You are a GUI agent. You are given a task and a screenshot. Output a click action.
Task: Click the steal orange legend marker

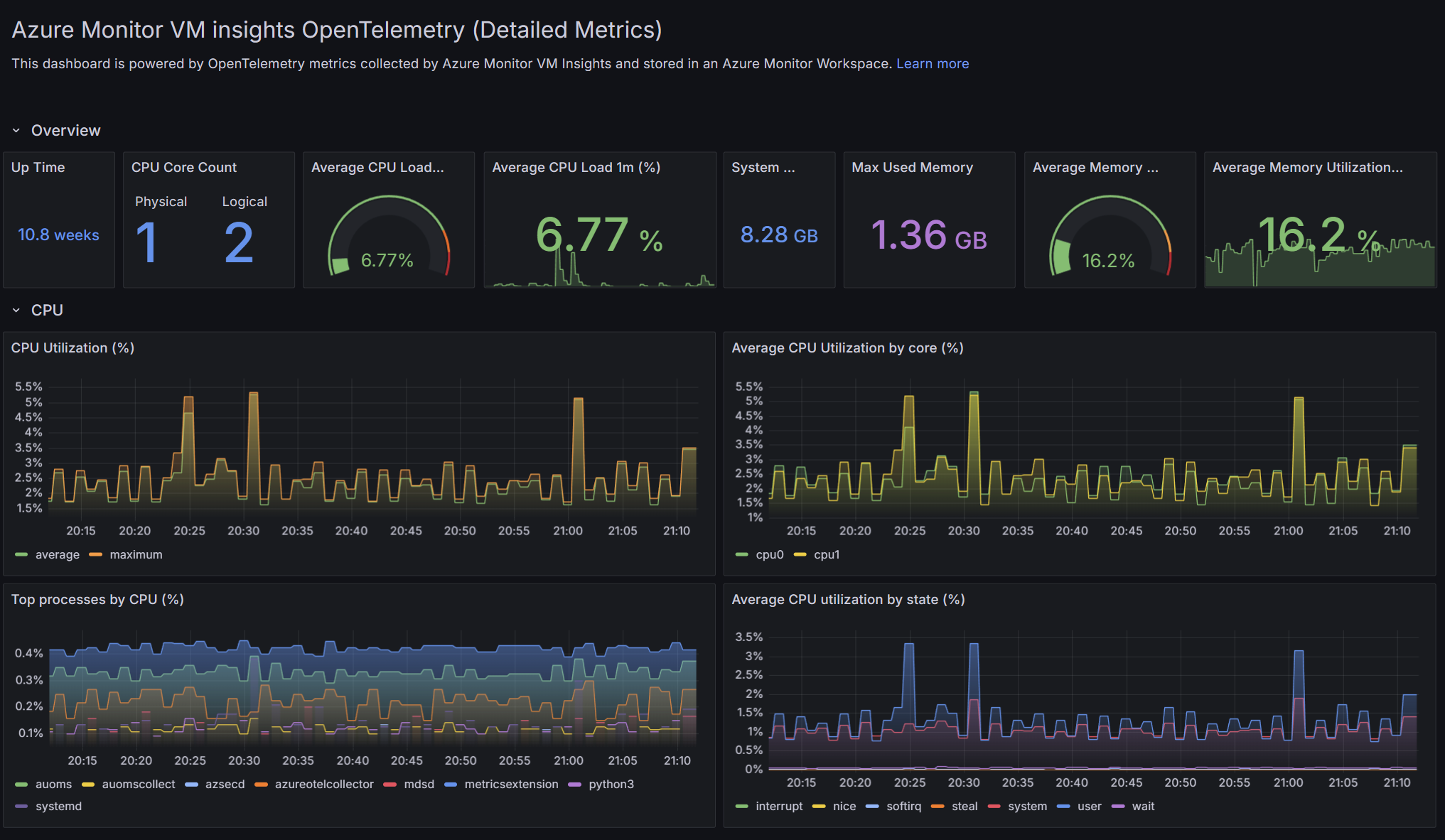938,807
